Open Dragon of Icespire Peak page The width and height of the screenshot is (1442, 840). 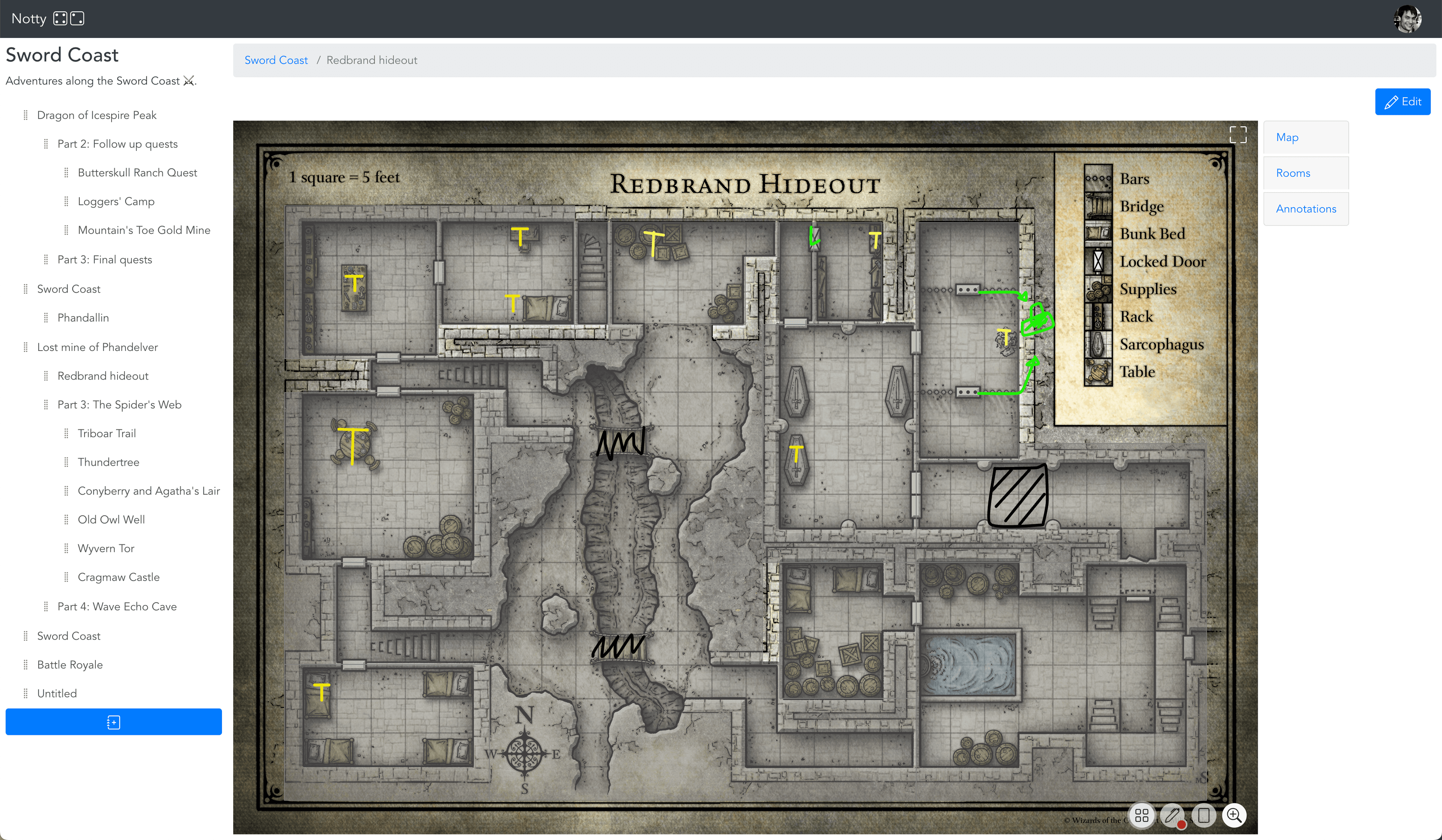point(97,115)
